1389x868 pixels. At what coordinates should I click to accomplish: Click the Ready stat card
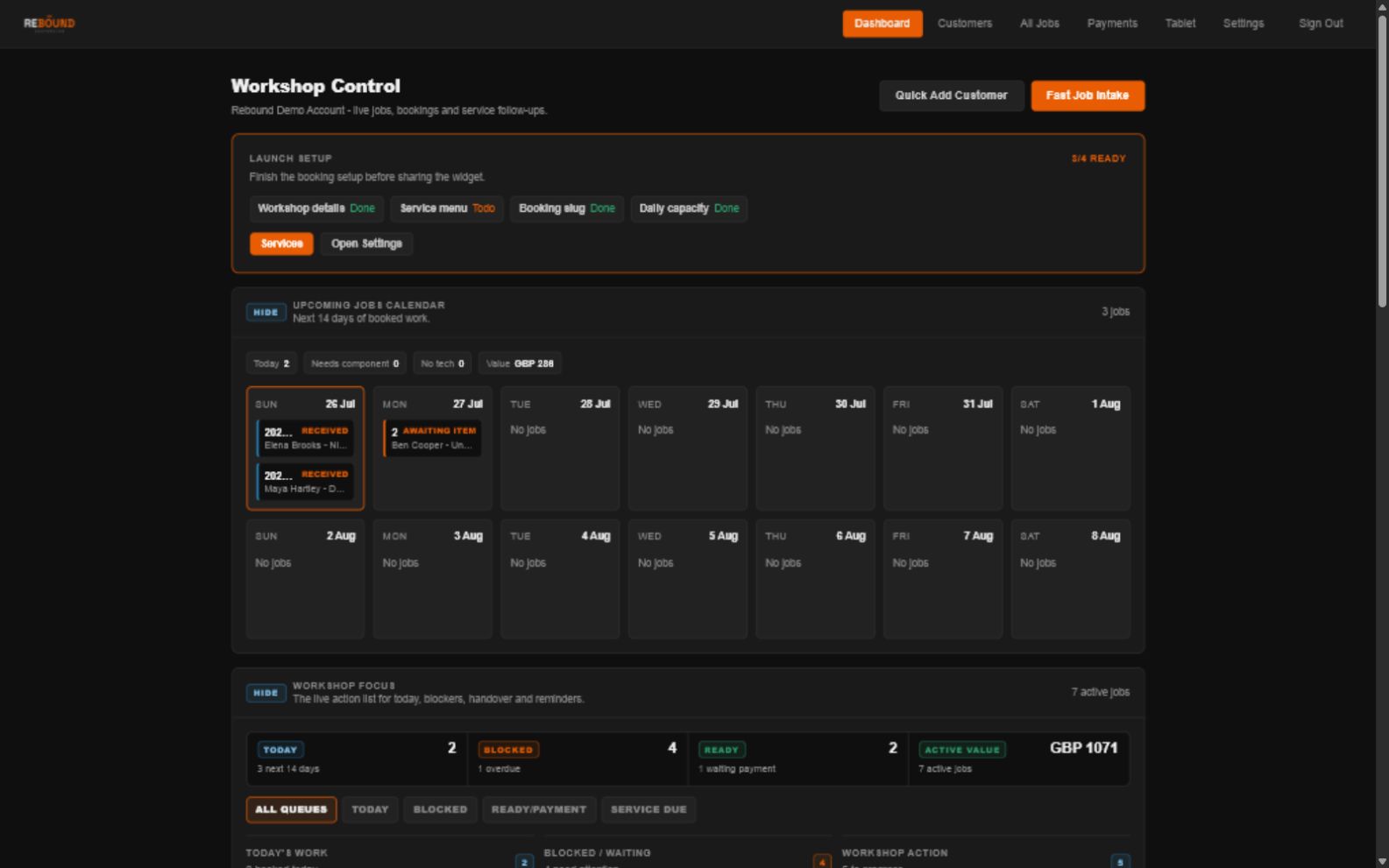[x=798, y=759]
